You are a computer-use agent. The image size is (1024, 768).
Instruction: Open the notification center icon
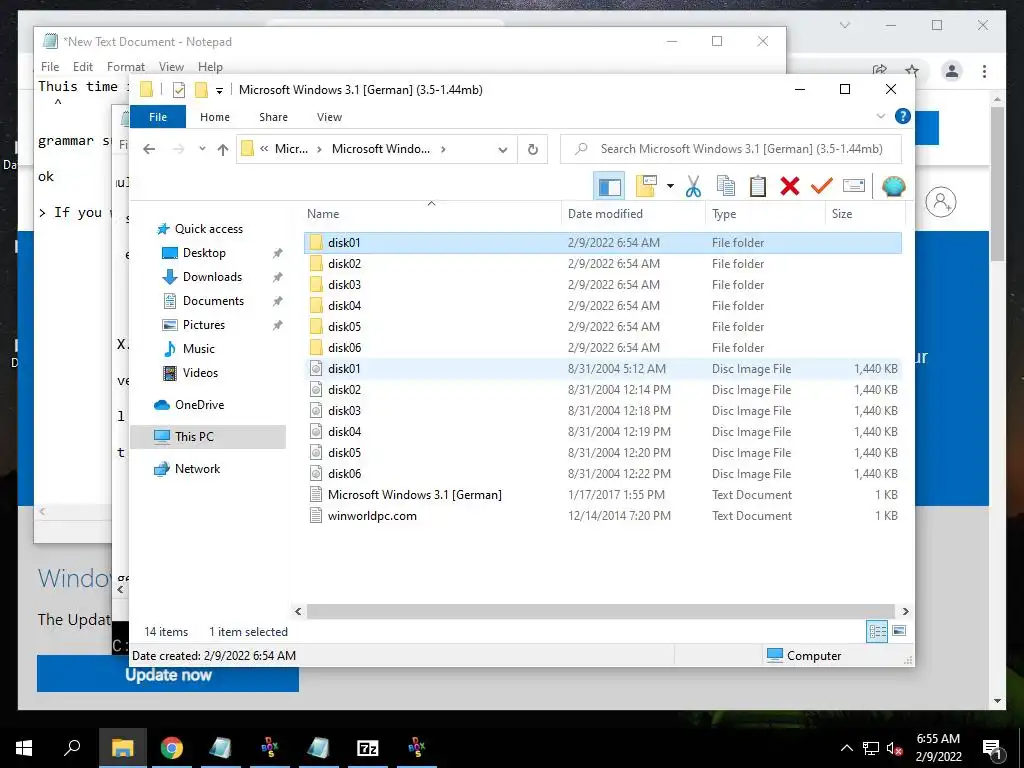point(992,749)
